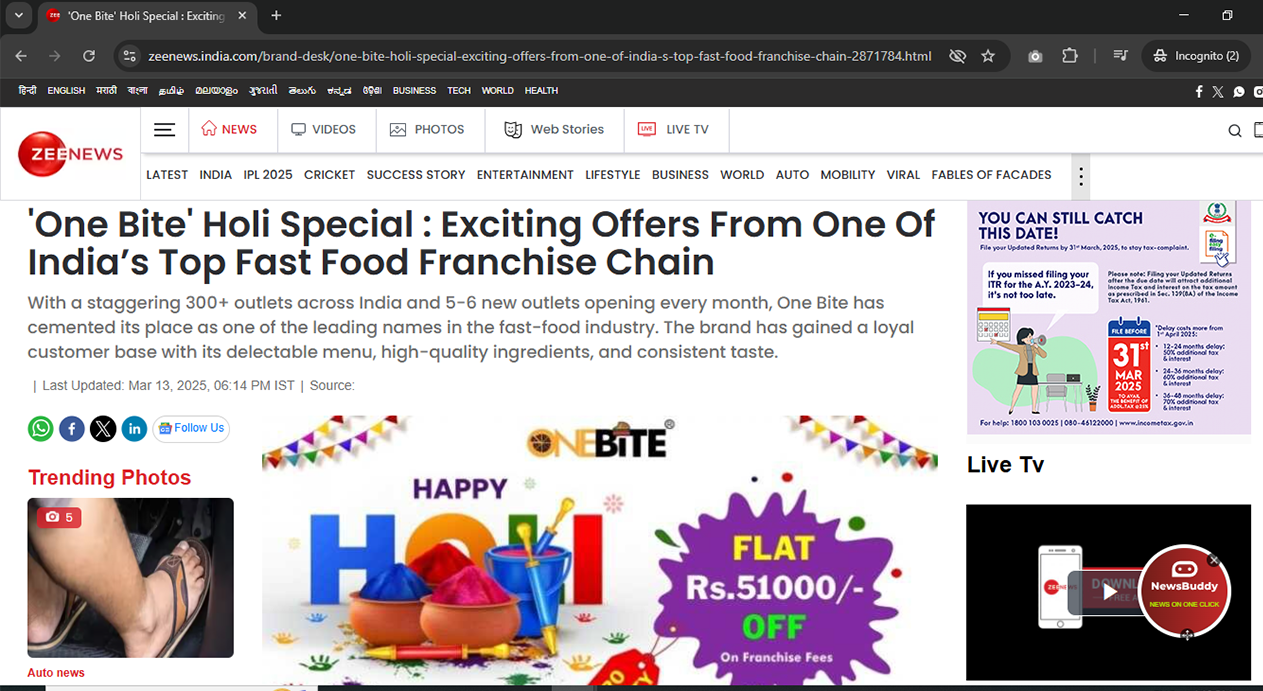The image size is (1263, 691).
Task: Open Chrome extensions puzzle icon
Action: [1070, 56]
